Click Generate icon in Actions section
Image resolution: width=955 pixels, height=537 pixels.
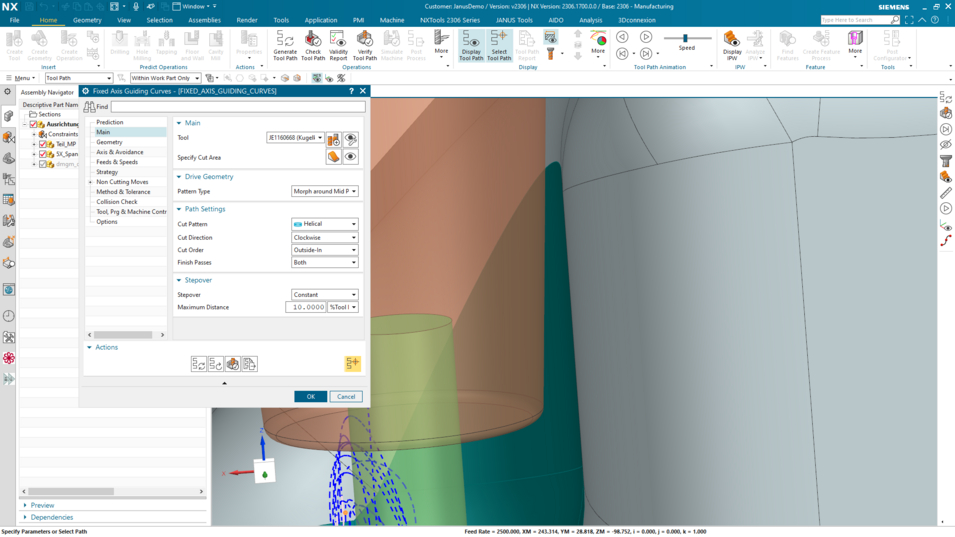click(199, 364)
